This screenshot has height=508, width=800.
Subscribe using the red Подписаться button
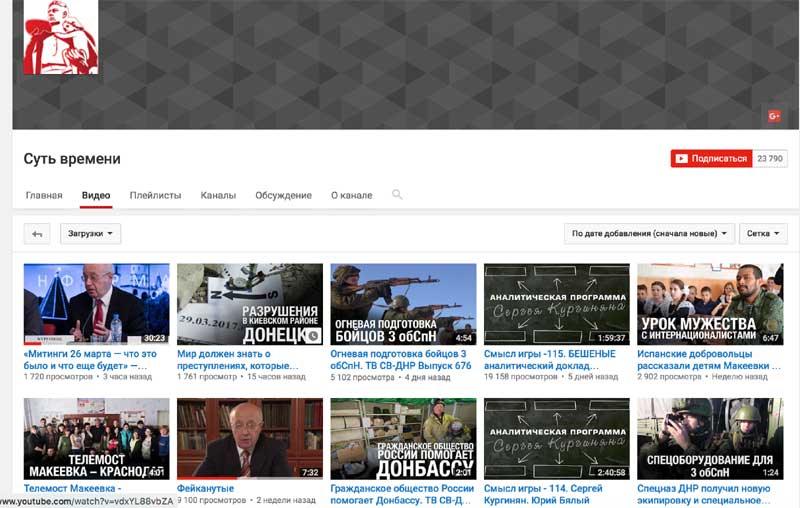click(710, 158)
